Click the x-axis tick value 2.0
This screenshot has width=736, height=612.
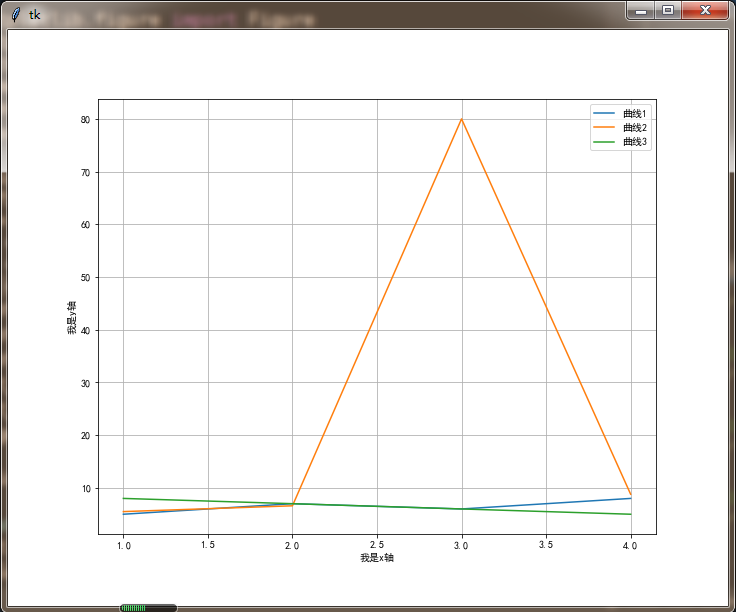[292, 545]
